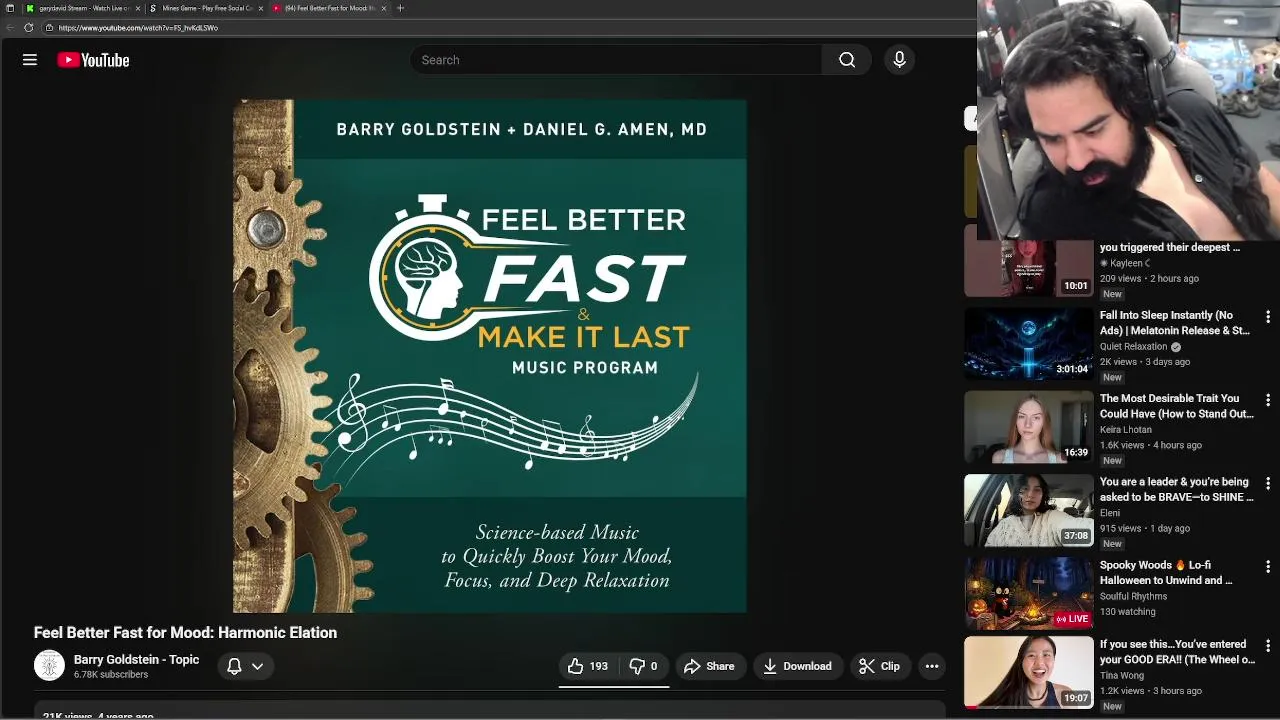Click the Eleni channel name
1280x720 pixels.
pos(1110,513)
